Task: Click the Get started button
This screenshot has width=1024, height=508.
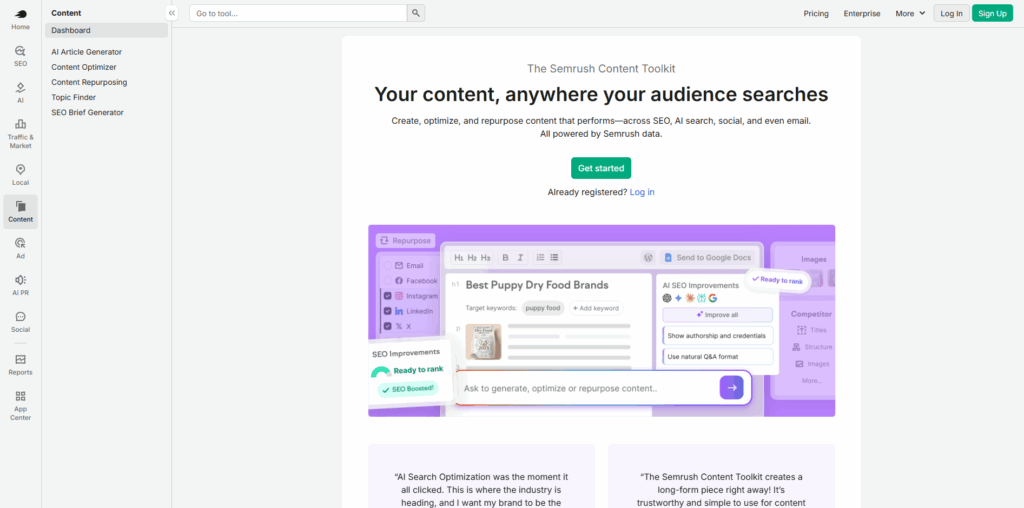Action: [x=601, y=168]
